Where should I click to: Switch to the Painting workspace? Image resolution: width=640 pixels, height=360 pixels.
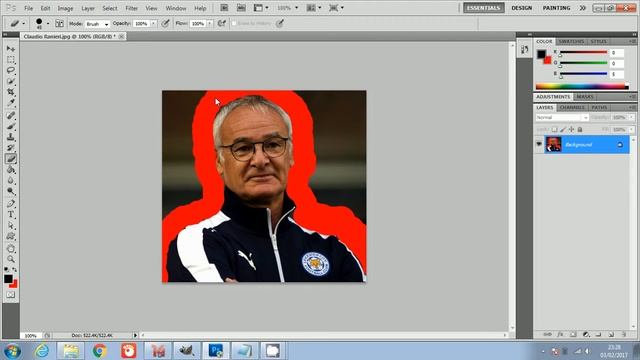[556, 8]
